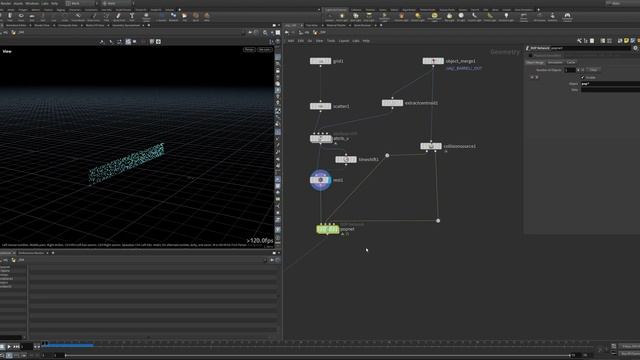This screenshot has height=360, width=640.
Task: Select the Portal Light shelf tool
Action: click(x=490, y=16)
